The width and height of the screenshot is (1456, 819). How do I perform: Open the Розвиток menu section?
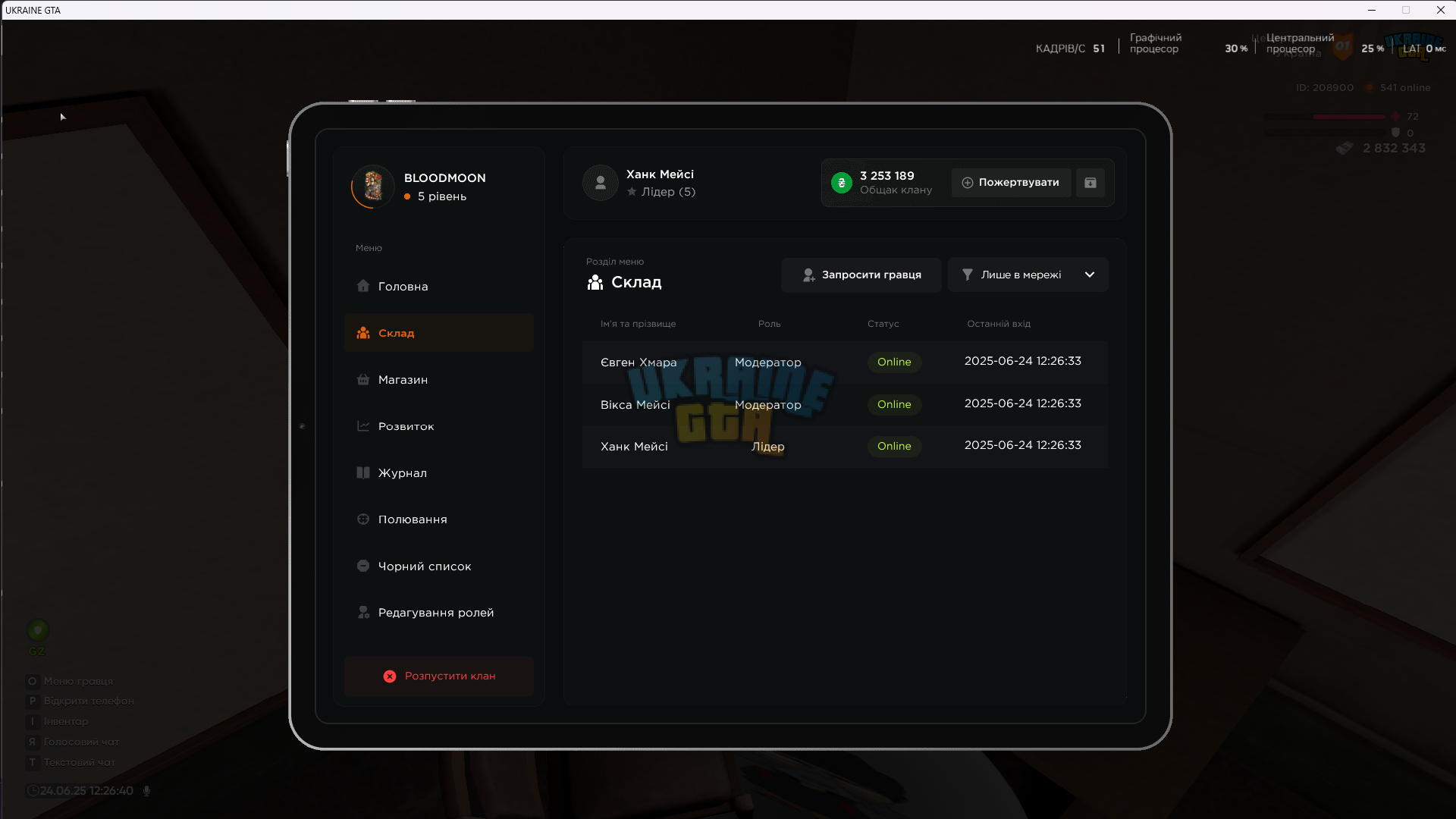pos(439,426)
